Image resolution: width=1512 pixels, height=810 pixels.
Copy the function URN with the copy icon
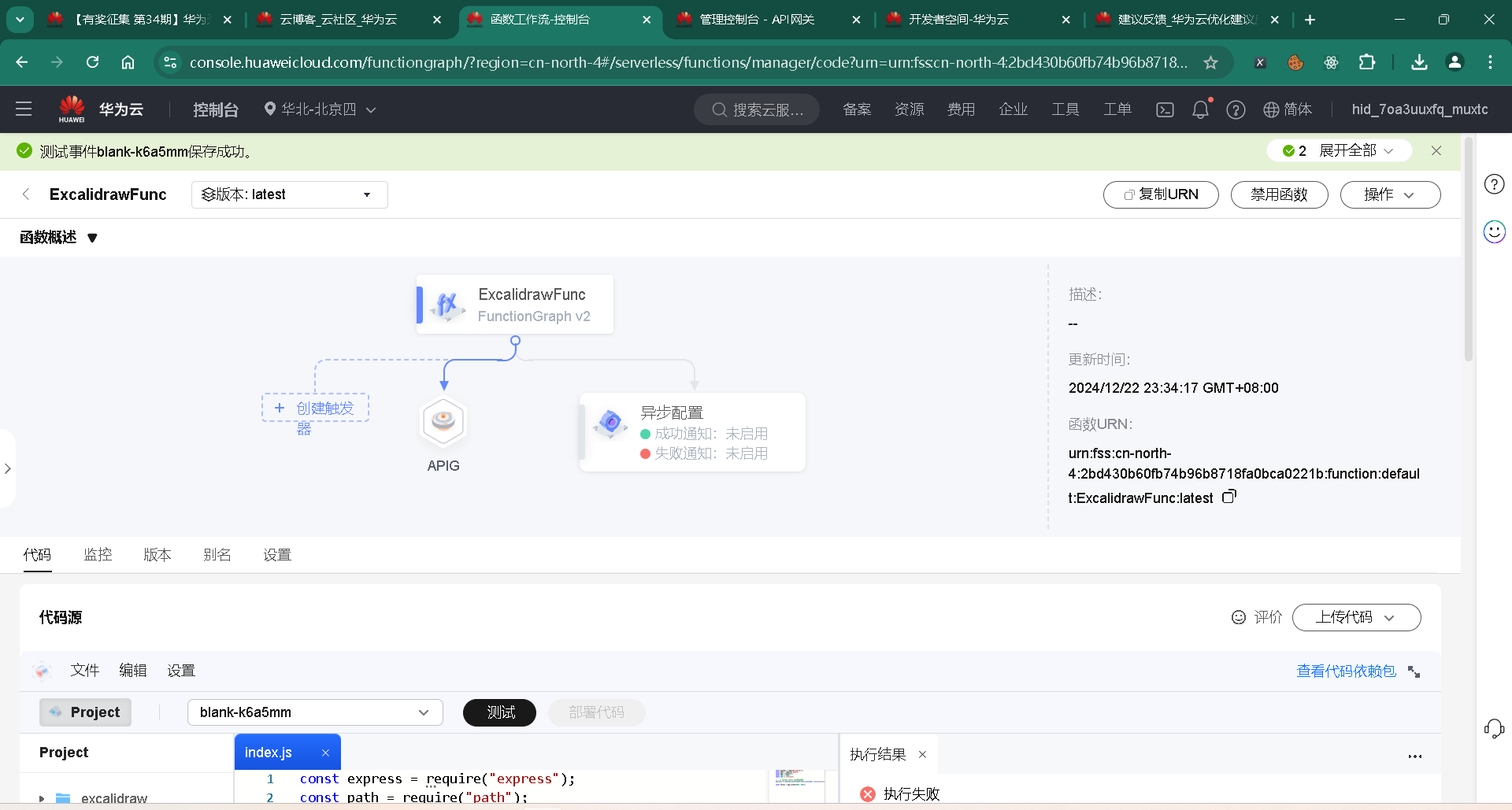1229,497
